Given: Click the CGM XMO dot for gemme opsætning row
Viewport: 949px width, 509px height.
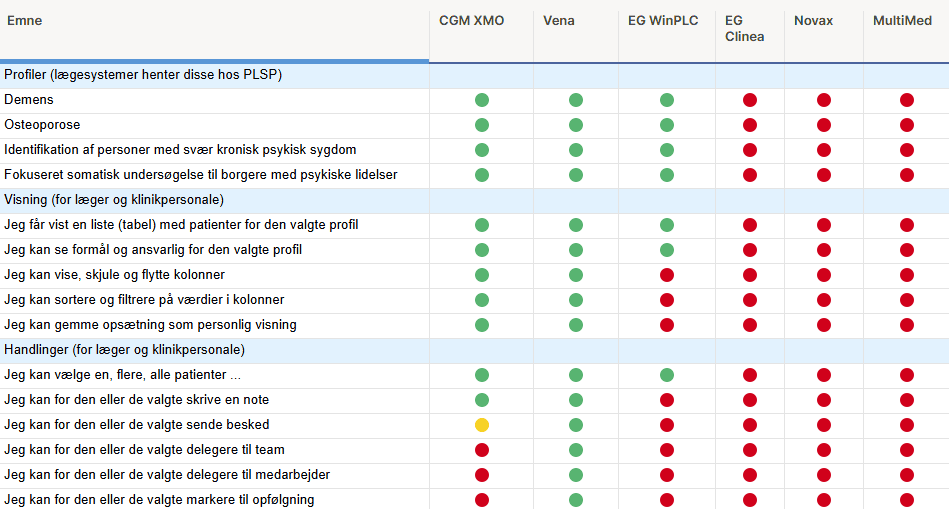Looking at the screenshot, I should [482, 325].
